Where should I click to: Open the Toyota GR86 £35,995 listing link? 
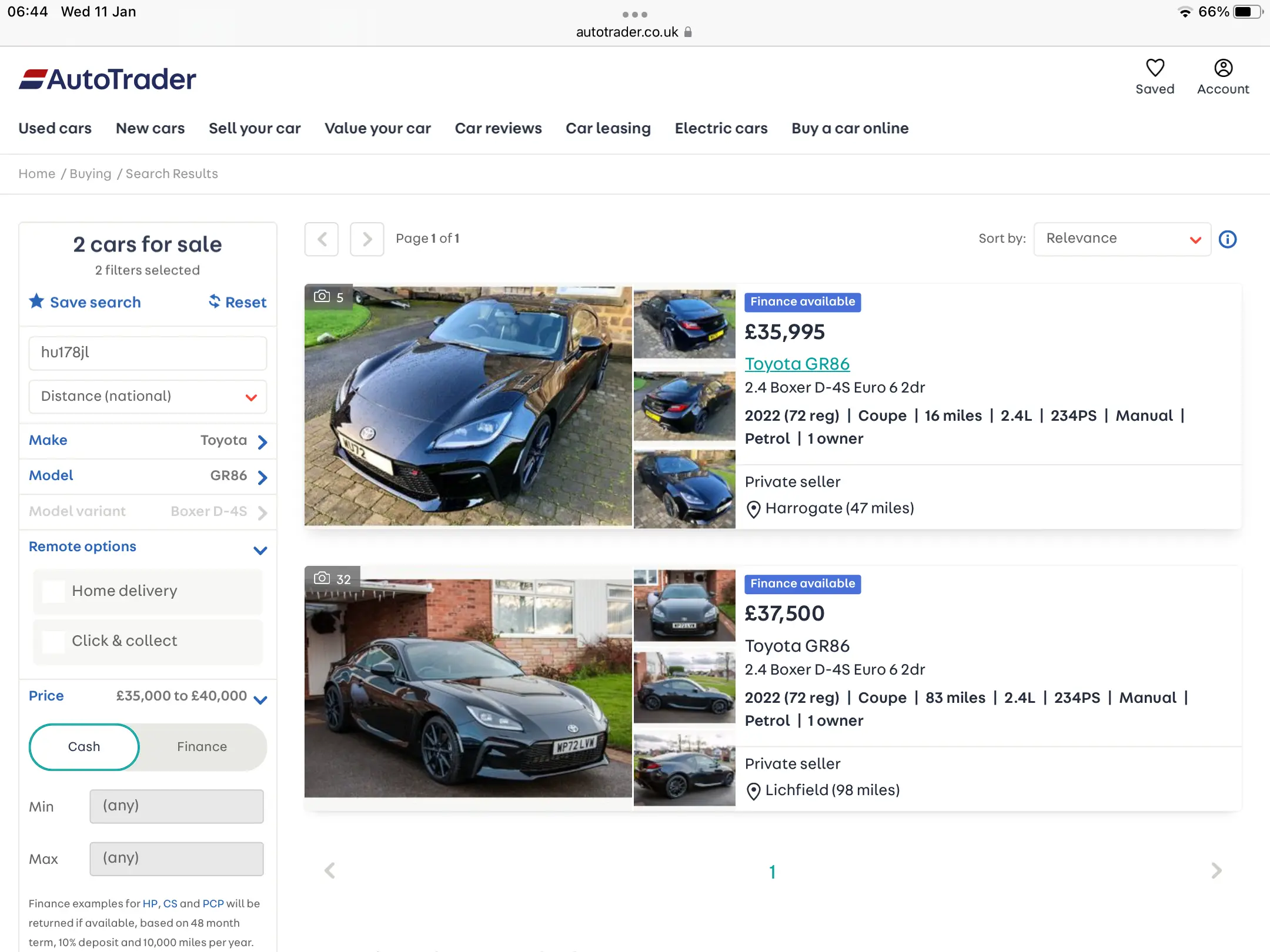pyautogui.click(x=797, y=364)
